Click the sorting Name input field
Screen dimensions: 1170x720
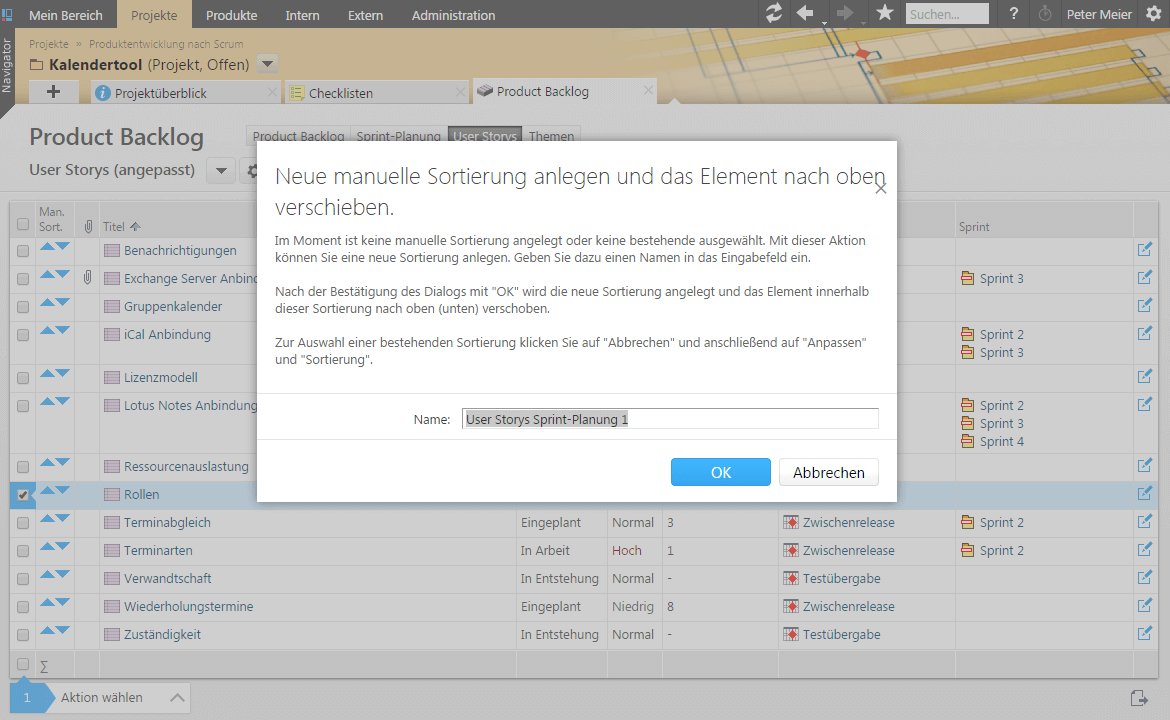pyautogui.click(x=670, y=419)
